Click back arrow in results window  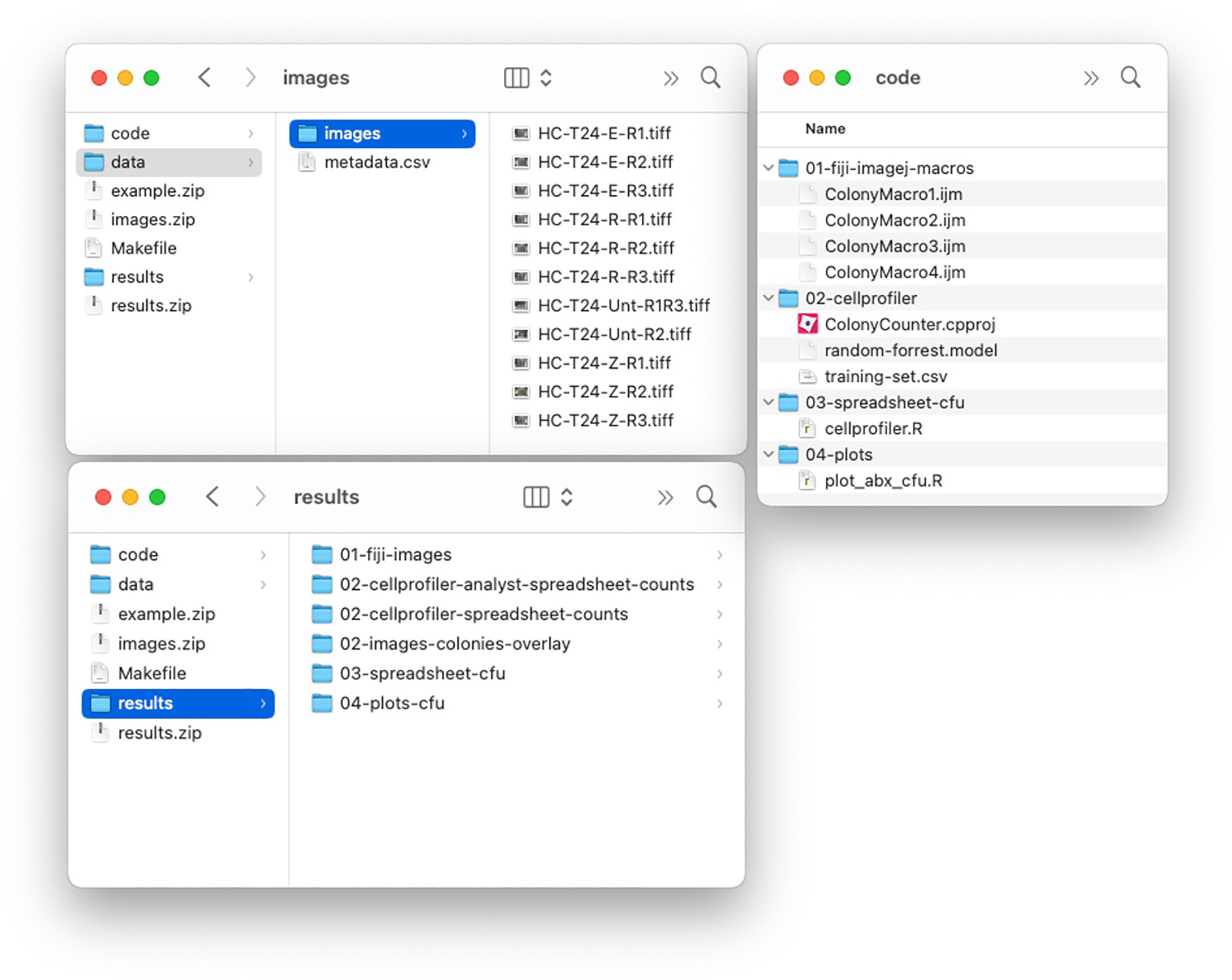[213, 497]
